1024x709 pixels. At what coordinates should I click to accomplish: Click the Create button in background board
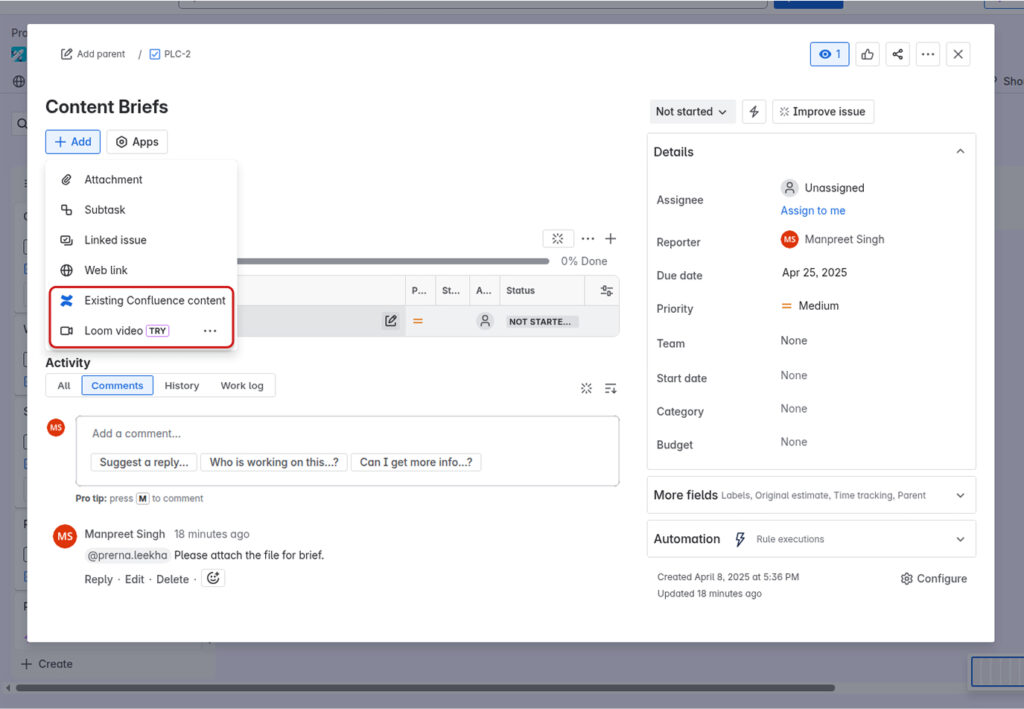click(x=46, y=664)
